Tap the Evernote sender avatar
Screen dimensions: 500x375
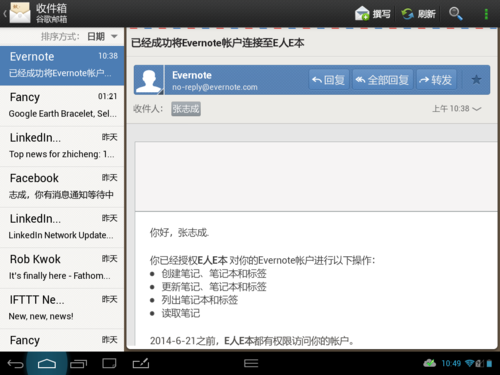(x=149, y=80)
